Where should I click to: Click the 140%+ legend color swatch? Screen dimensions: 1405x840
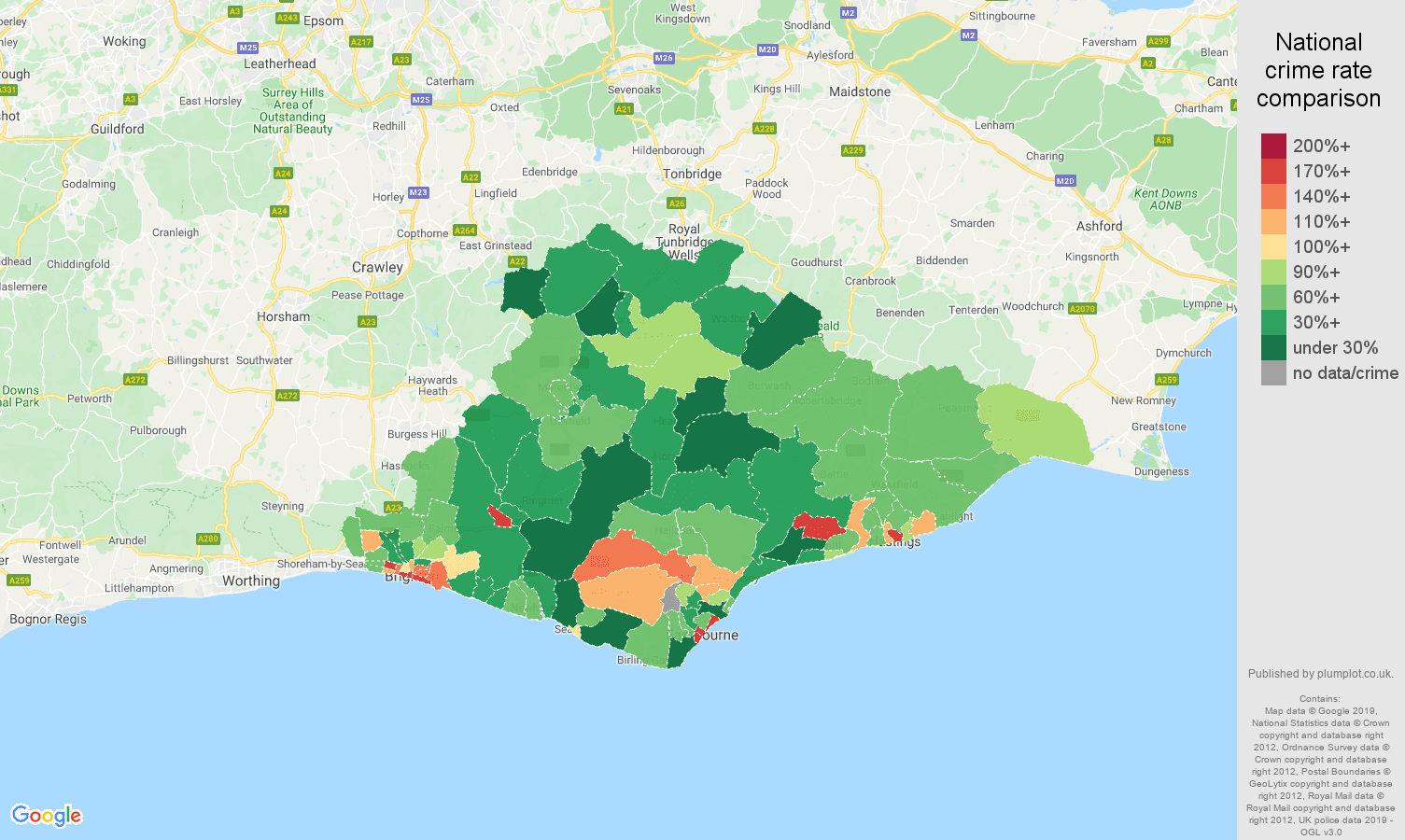point(1273,196)
